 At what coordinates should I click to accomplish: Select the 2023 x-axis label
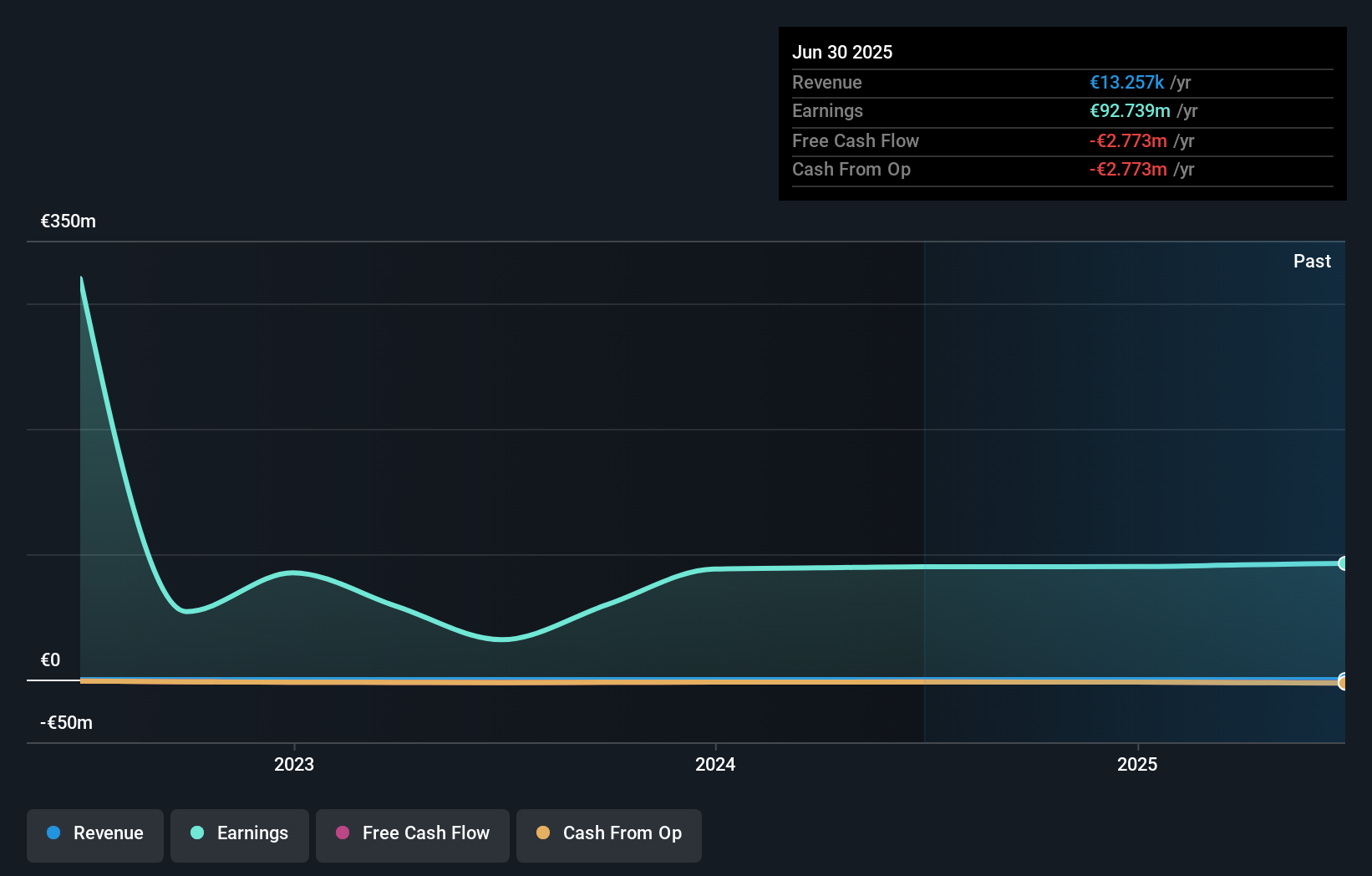tap(294, 764)
